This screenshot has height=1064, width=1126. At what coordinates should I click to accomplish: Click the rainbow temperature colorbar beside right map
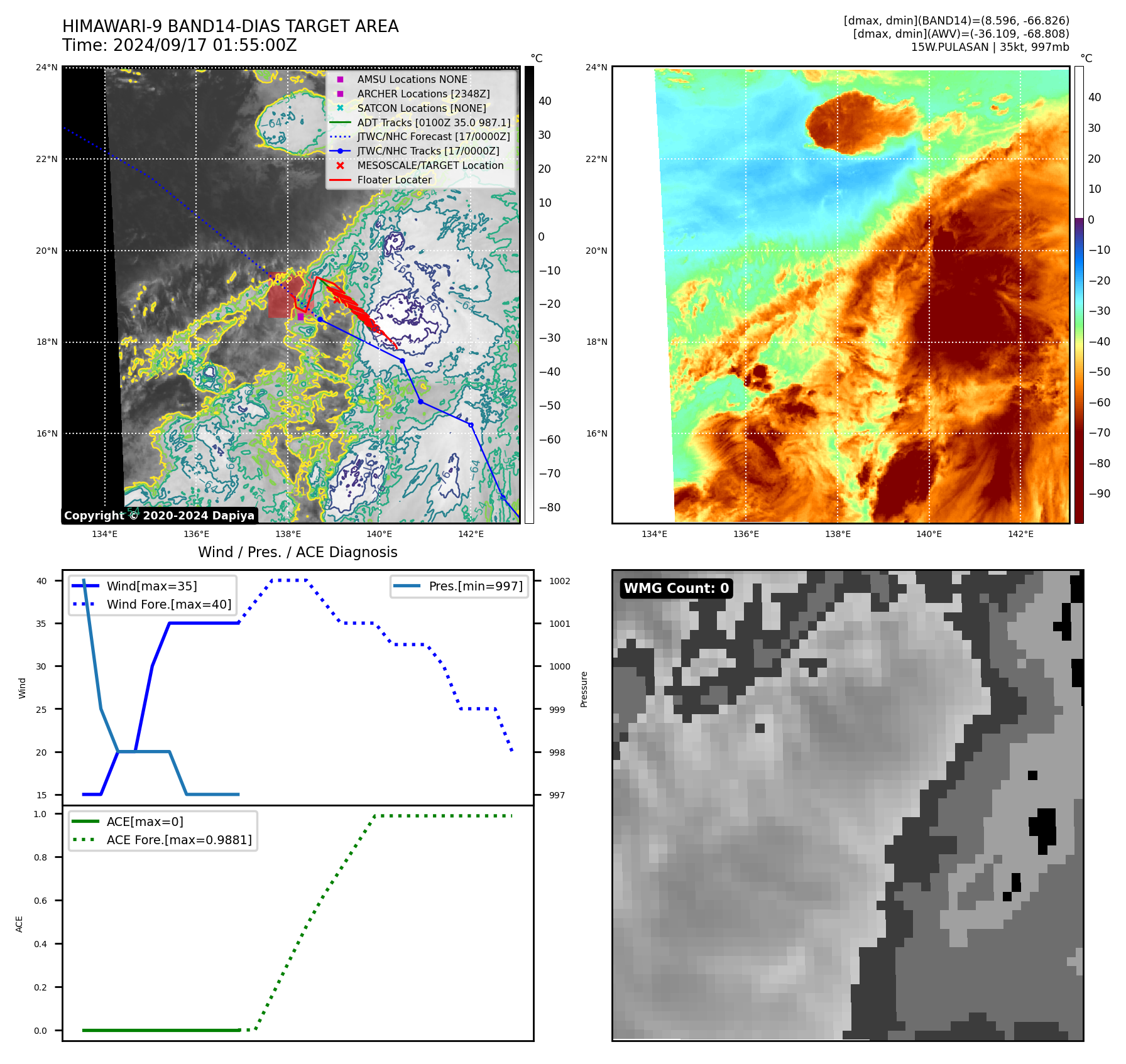tap(1079, 295)
